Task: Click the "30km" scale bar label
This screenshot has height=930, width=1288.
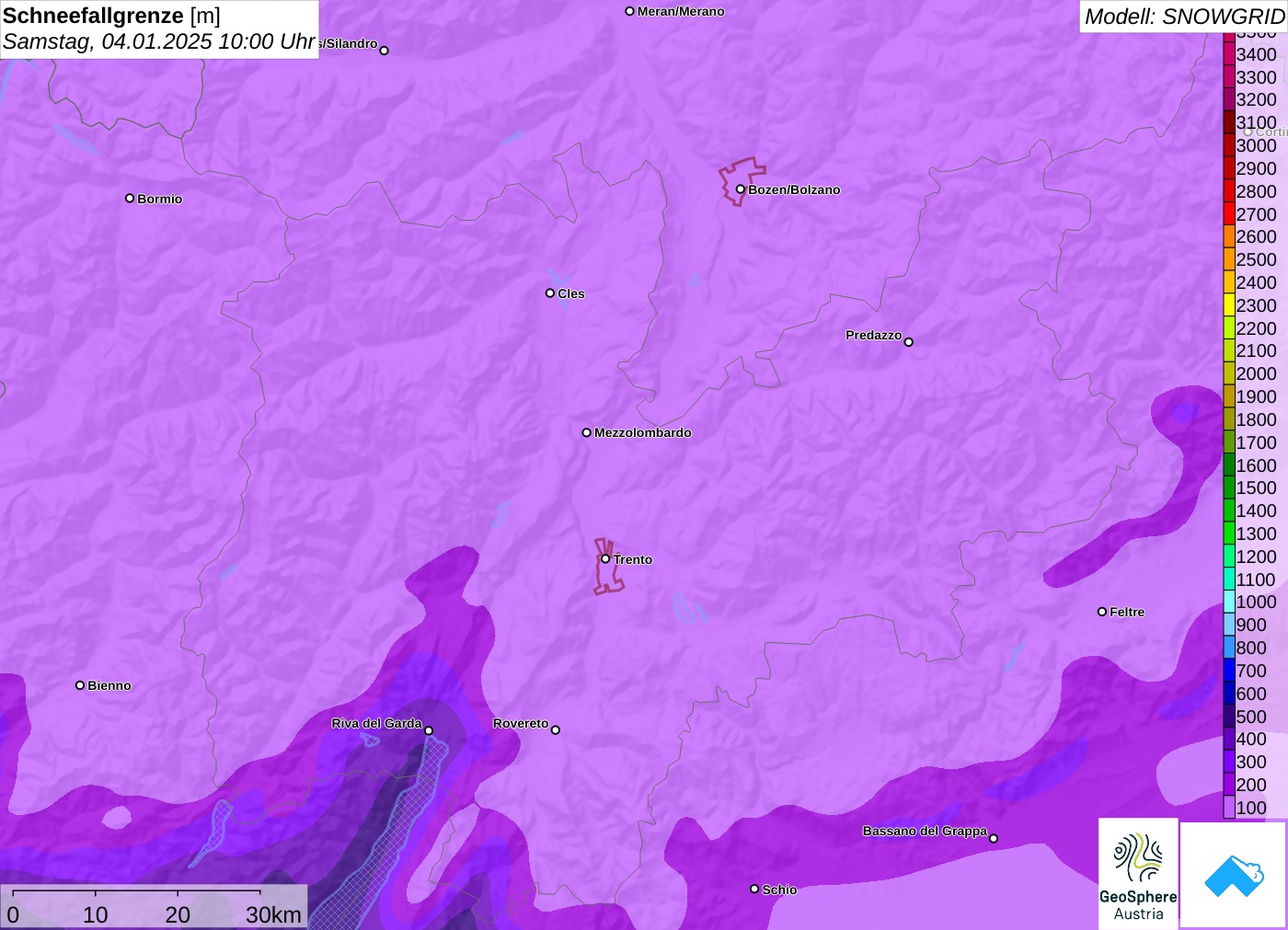Action: click(273, 914)
